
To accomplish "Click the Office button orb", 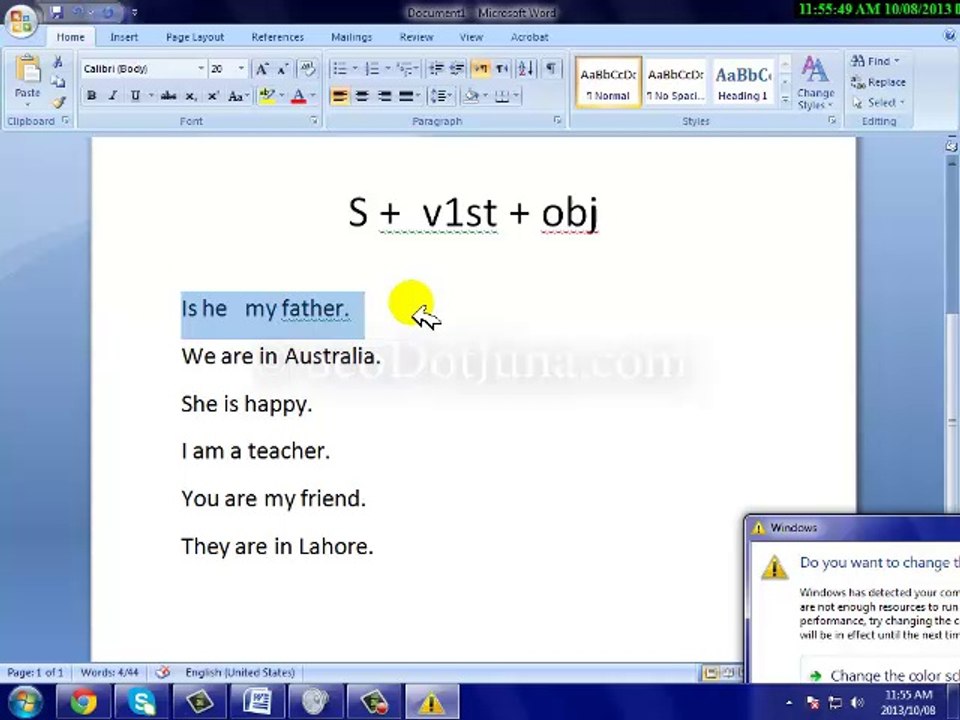I will 21,21.
